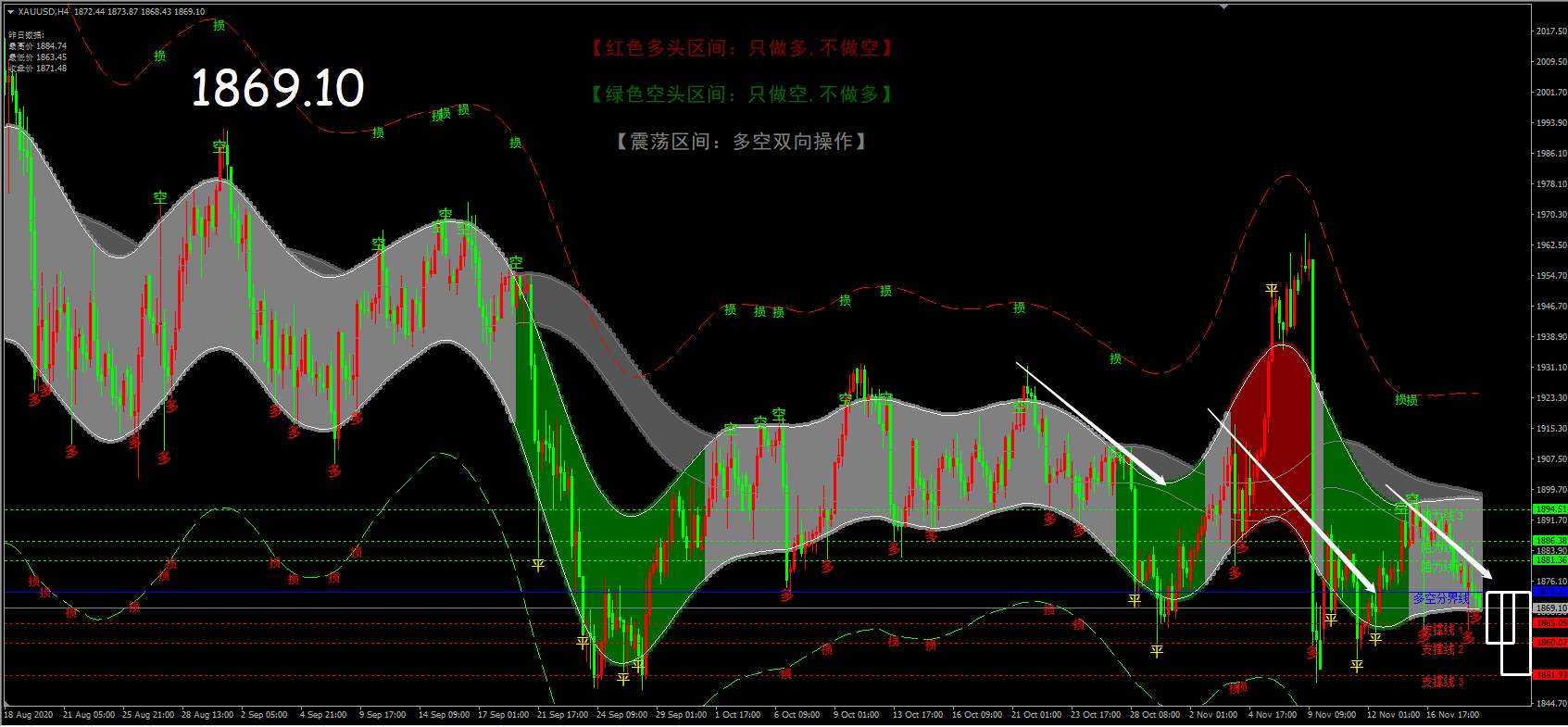Click the yesterday close value 1871.48
This screenshot has height=727, width=1568.
point(51,69)
